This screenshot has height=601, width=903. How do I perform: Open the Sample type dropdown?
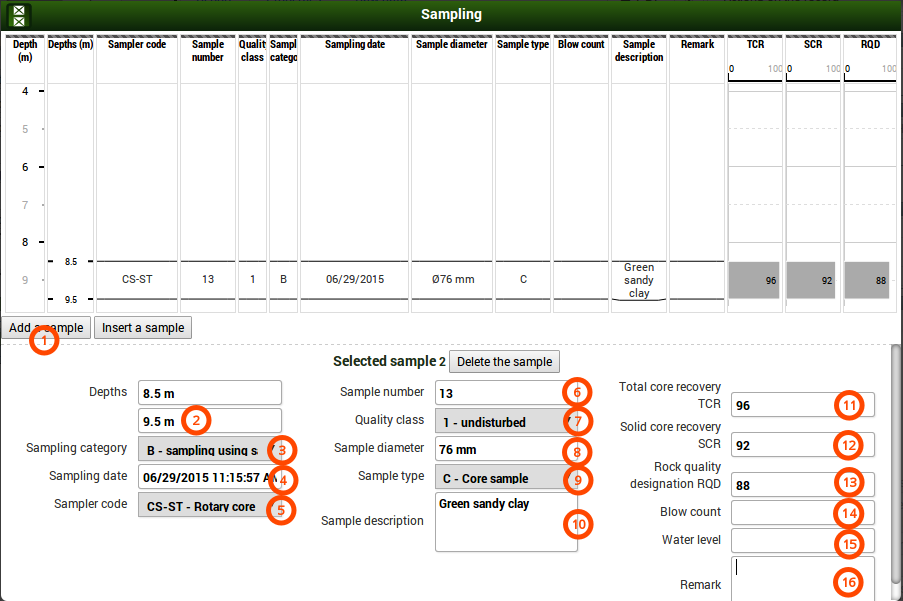pyautogui.click(x=500, y=478)
